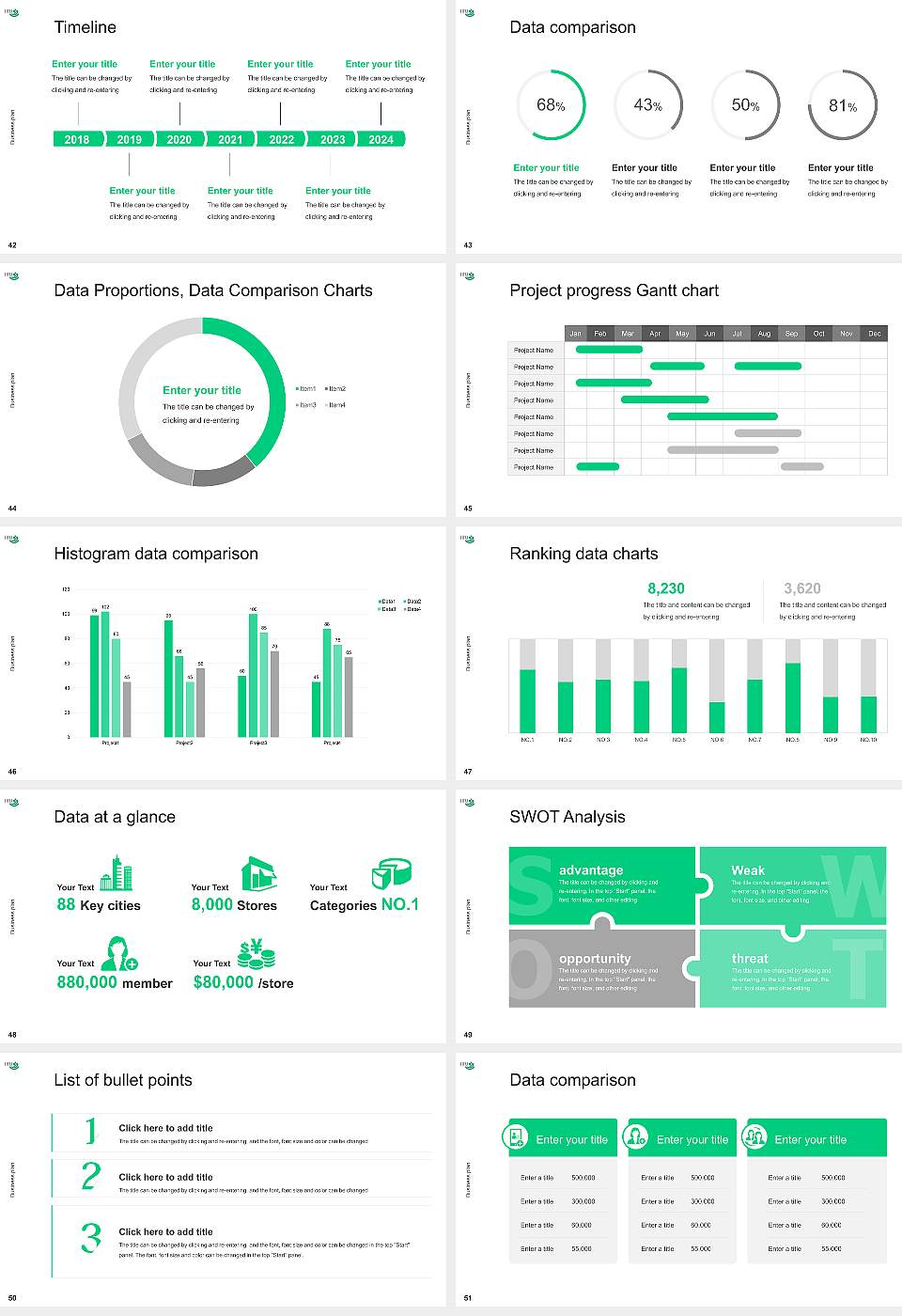This screenshot has height=1316, width=902.
Task: Click the 2018 marker on the timeline
Action: (77, 139)
